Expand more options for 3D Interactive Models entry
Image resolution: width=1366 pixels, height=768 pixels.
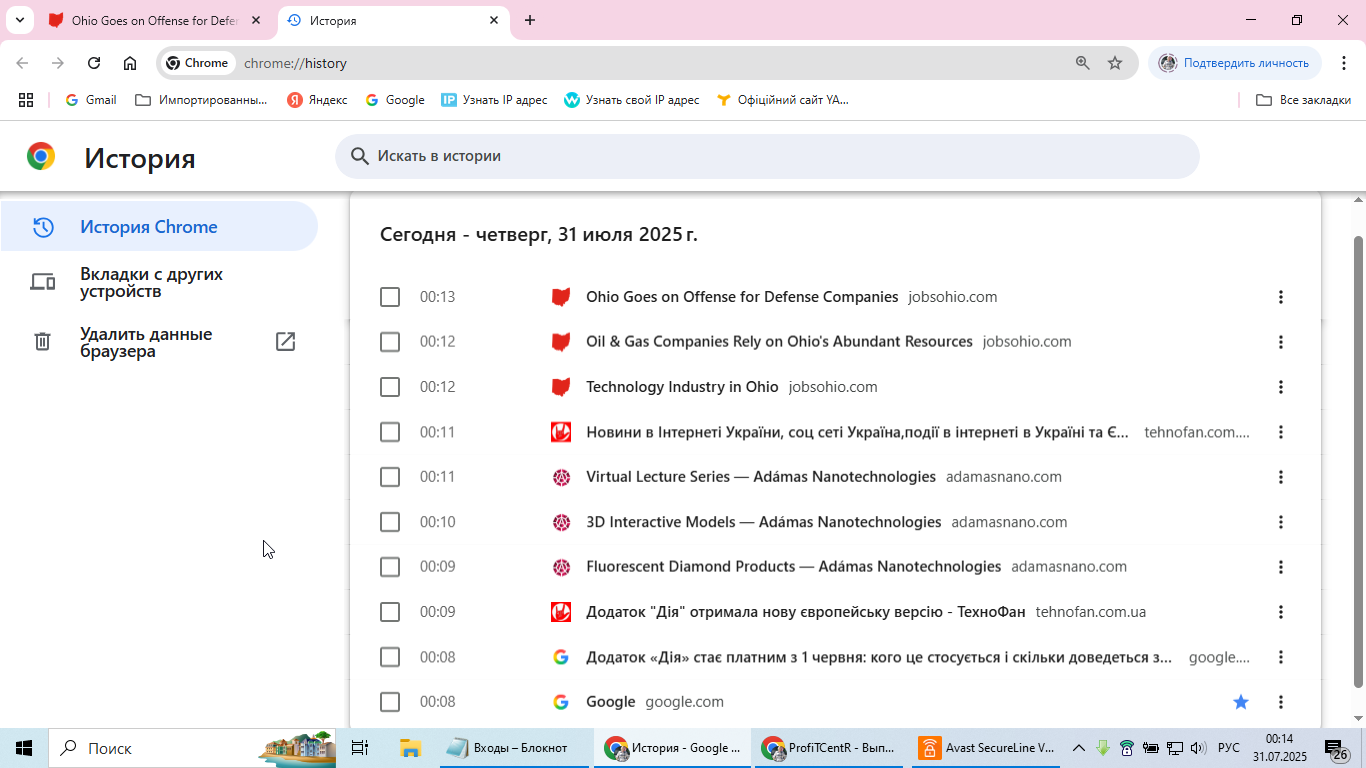tap(1281, 522)
